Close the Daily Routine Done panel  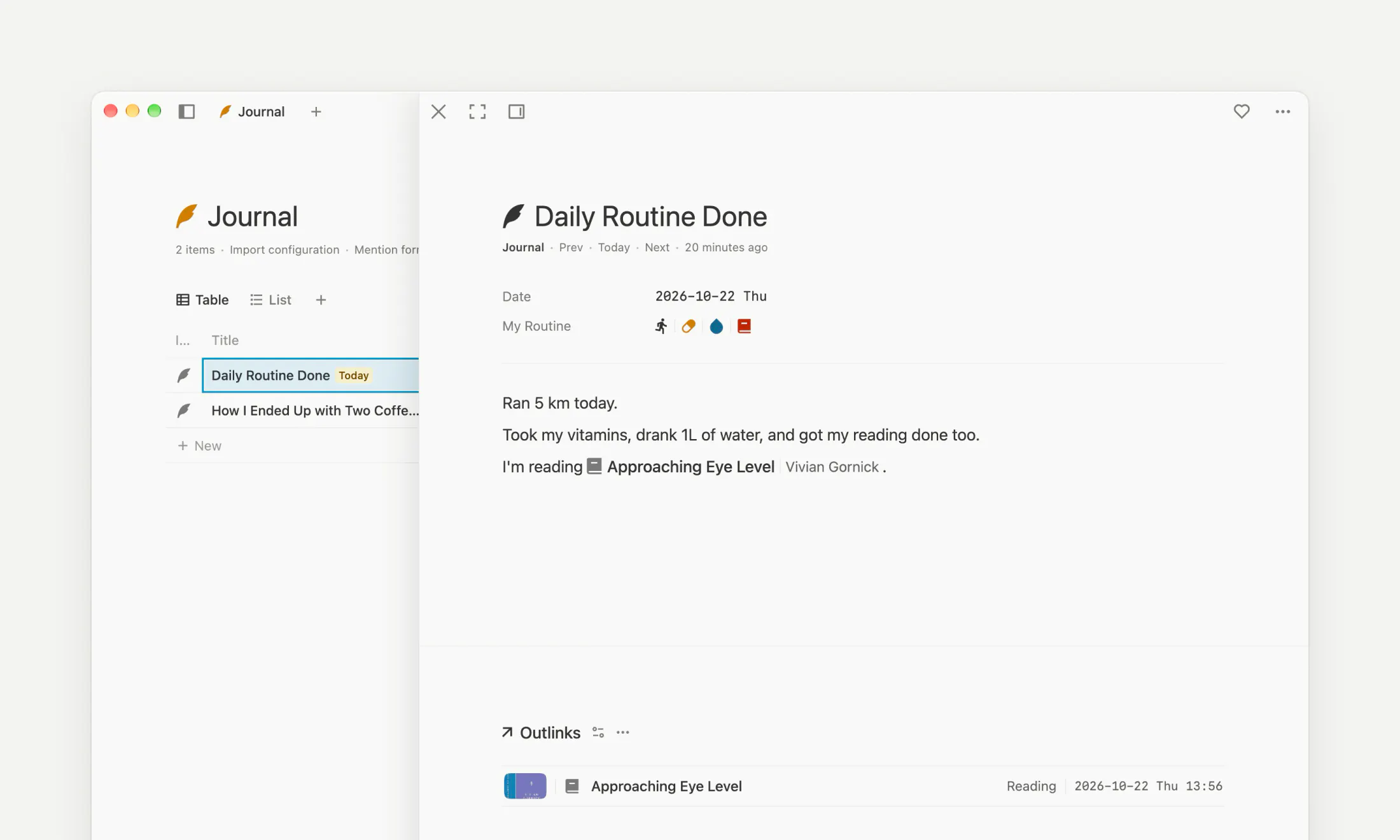point(438,112)
